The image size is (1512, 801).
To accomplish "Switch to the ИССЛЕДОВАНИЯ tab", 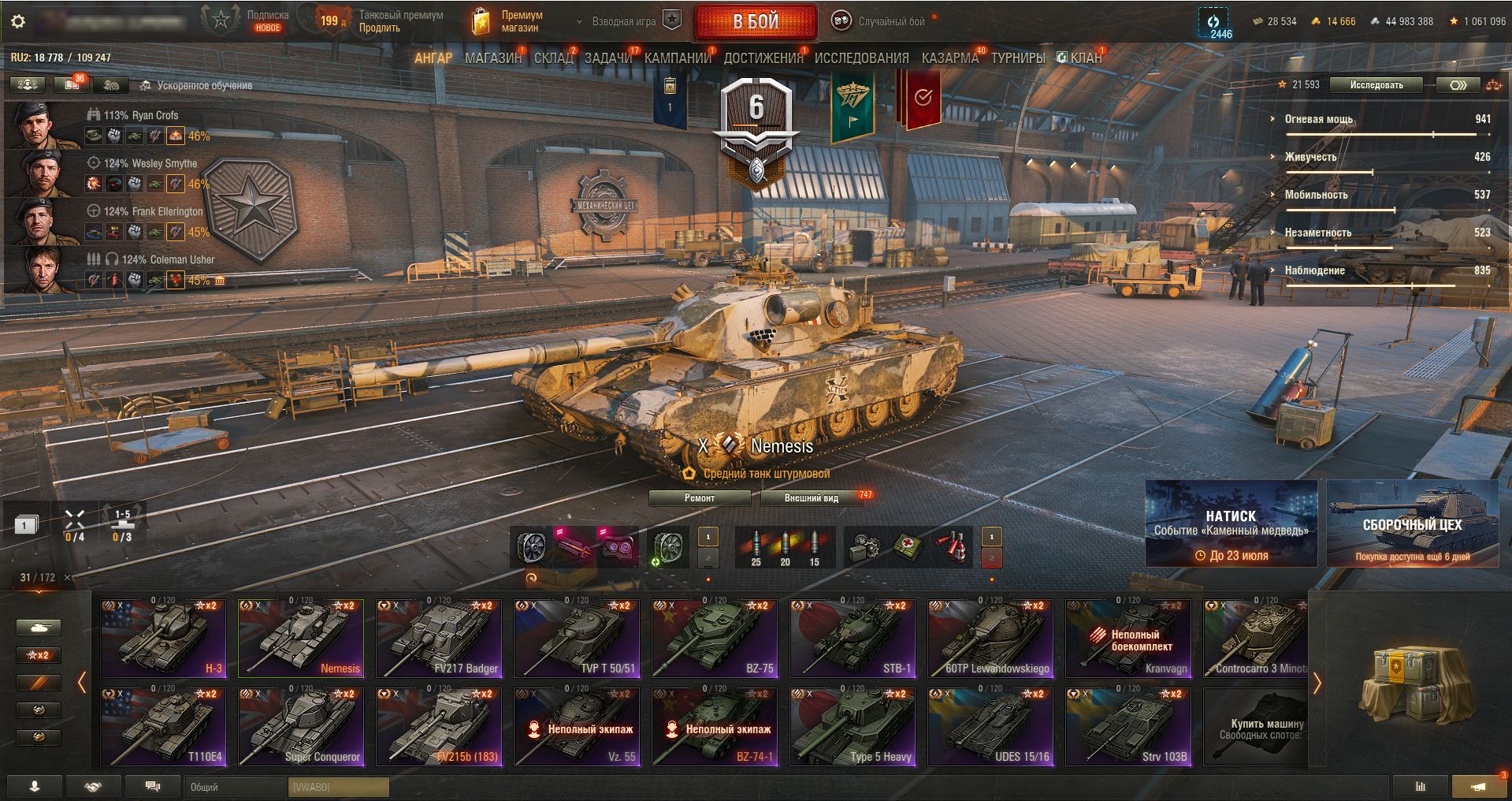I will point(861,58).
